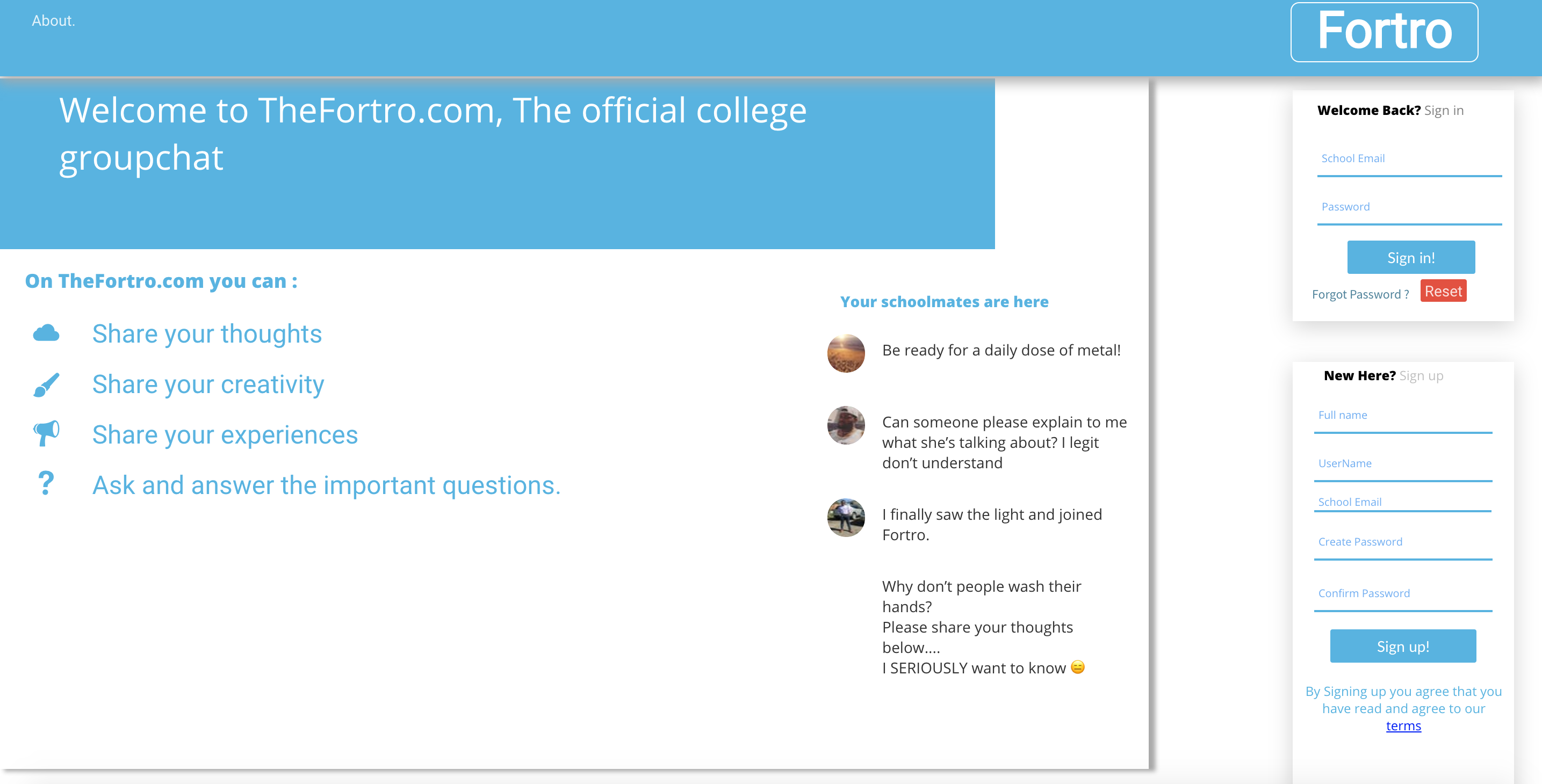The width and height of the screenshot is (1542, 784).
Task: Click the paintbrush icon beside Share your creativity
Action: point(46,384)
